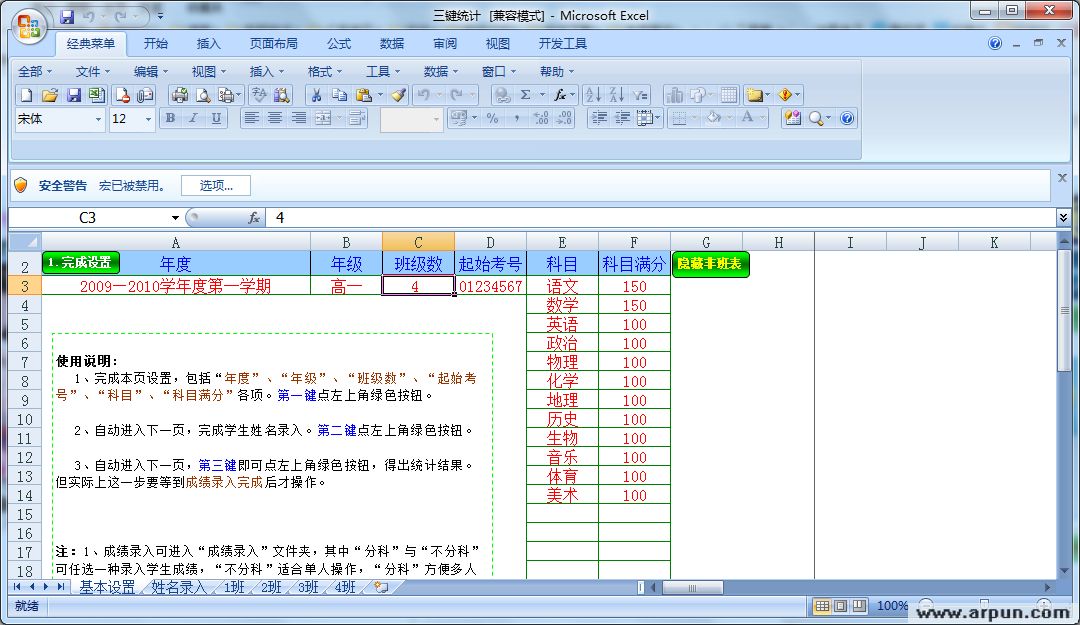Click the Cut scissors icon

point(316,95)
